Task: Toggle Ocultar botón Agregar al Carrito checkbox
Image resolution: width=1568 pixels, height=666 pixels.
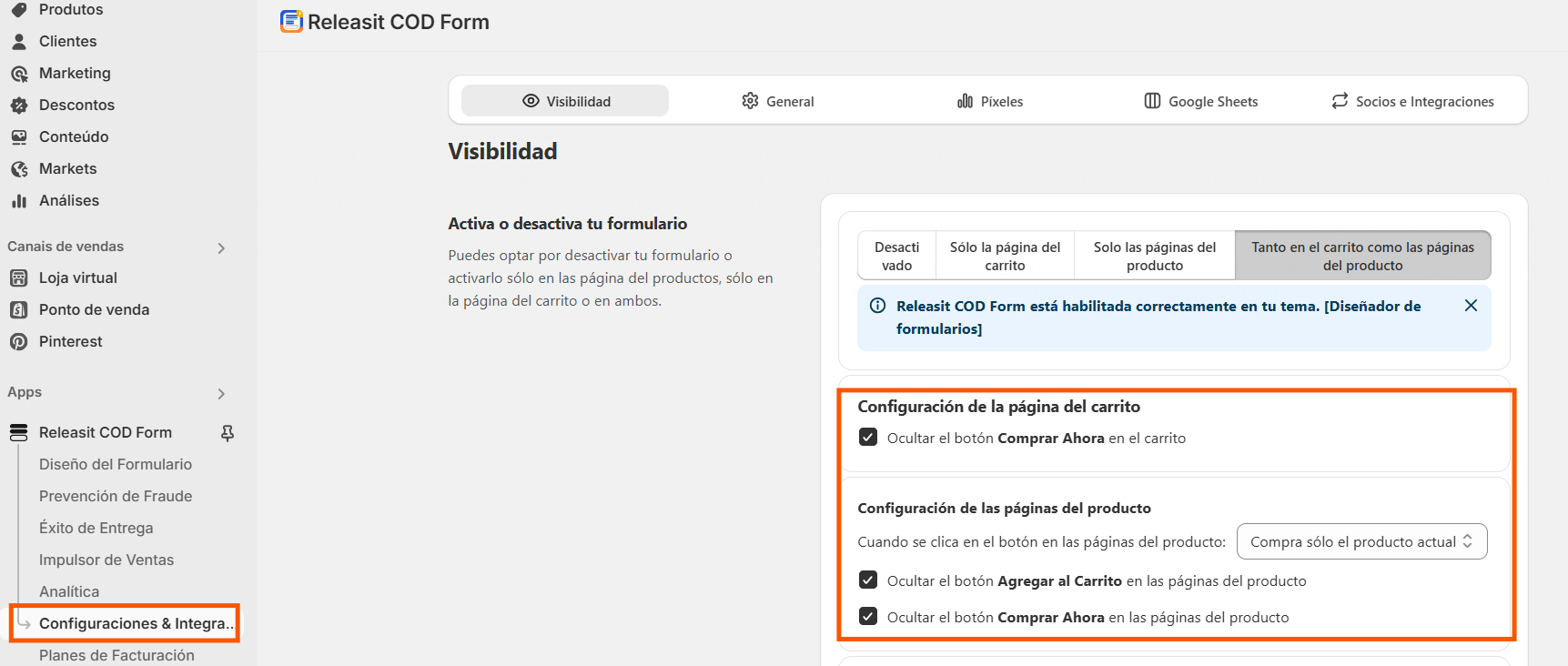Action: [x=868, y=580]
